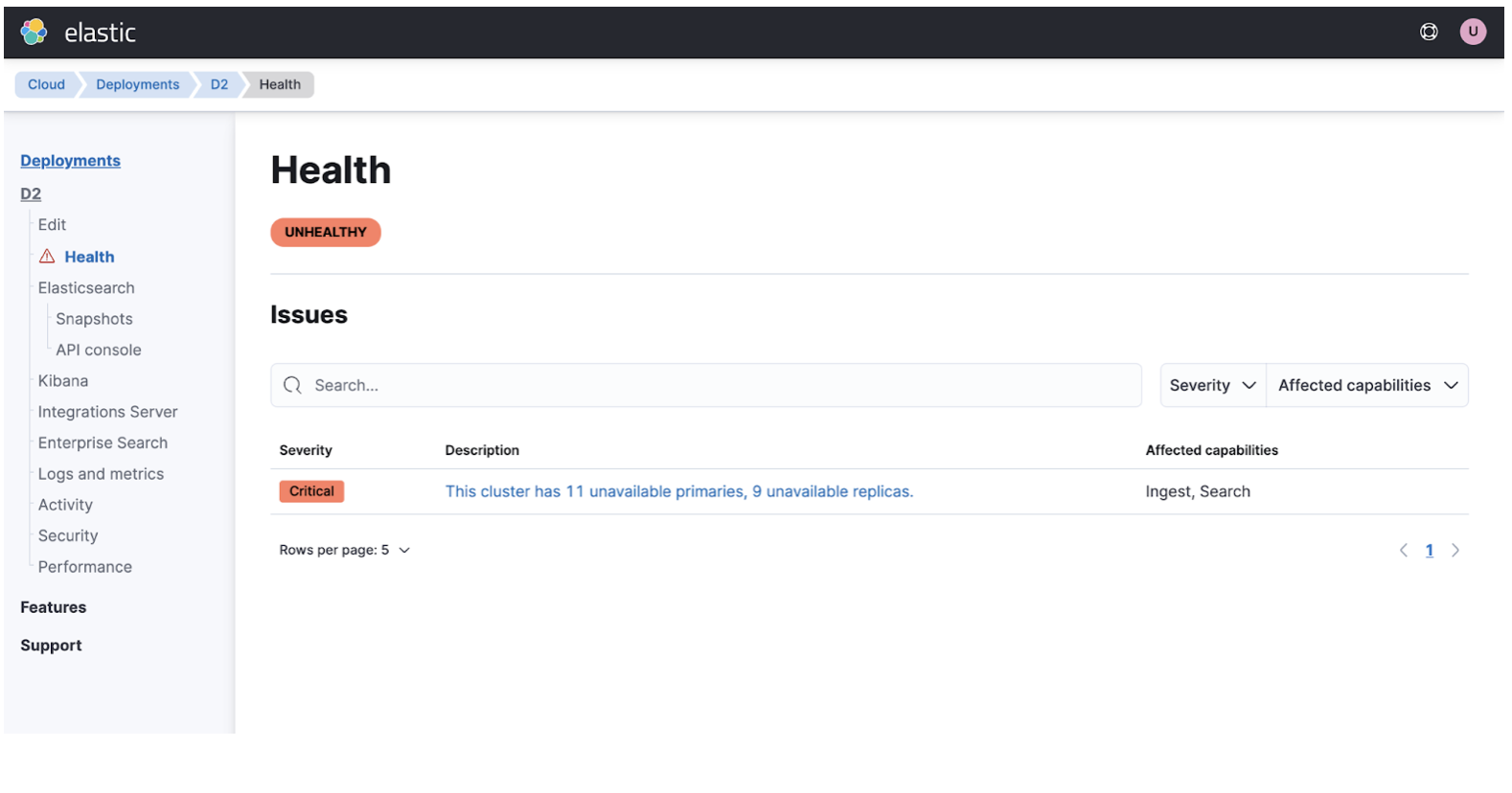Viewport: 1512px width, 793px height.
Task: Click the search magnifier icon
Action: click(292, 385)
